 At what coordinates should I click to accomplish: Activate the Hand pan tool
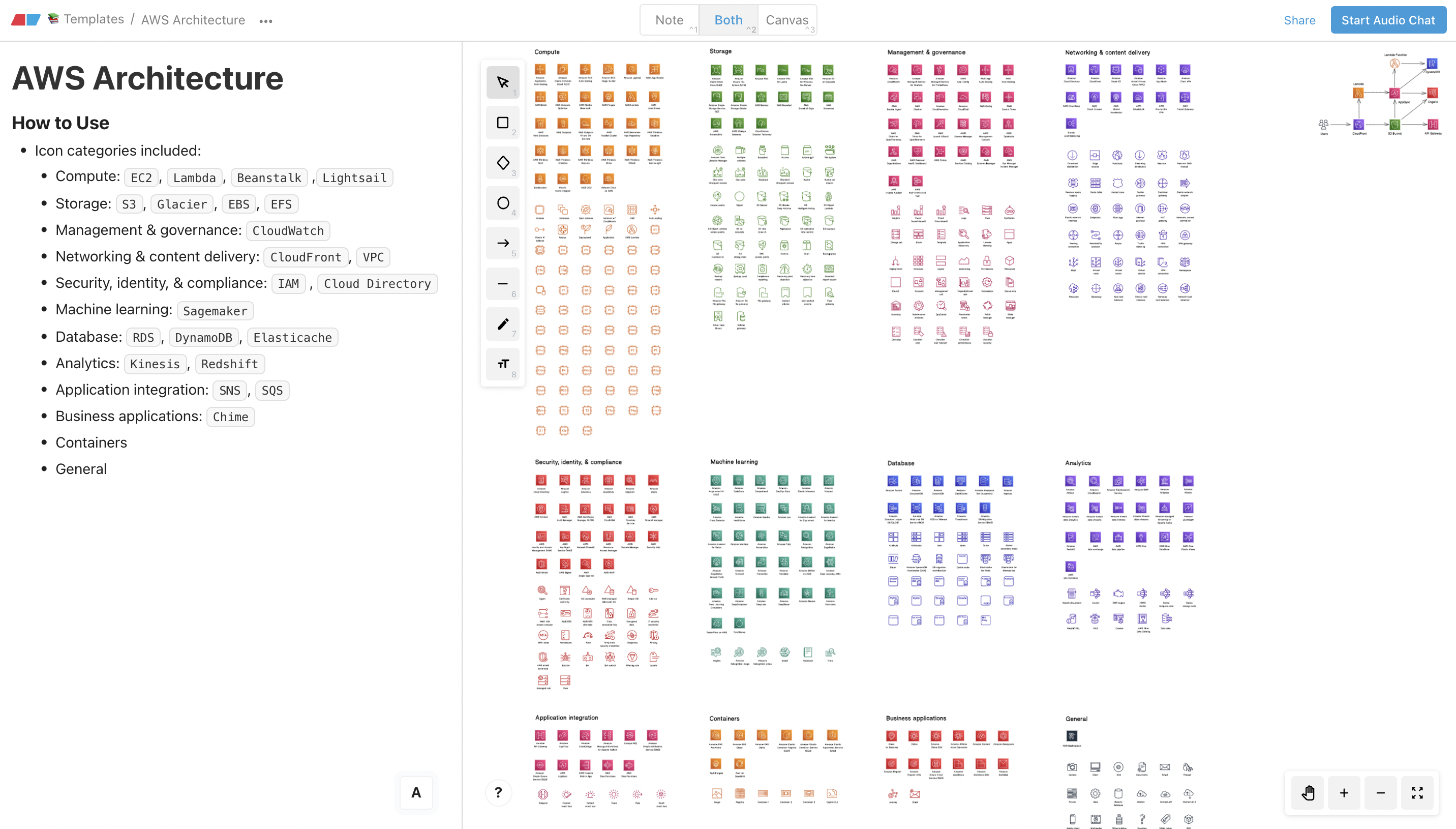tap(1307, 792)
